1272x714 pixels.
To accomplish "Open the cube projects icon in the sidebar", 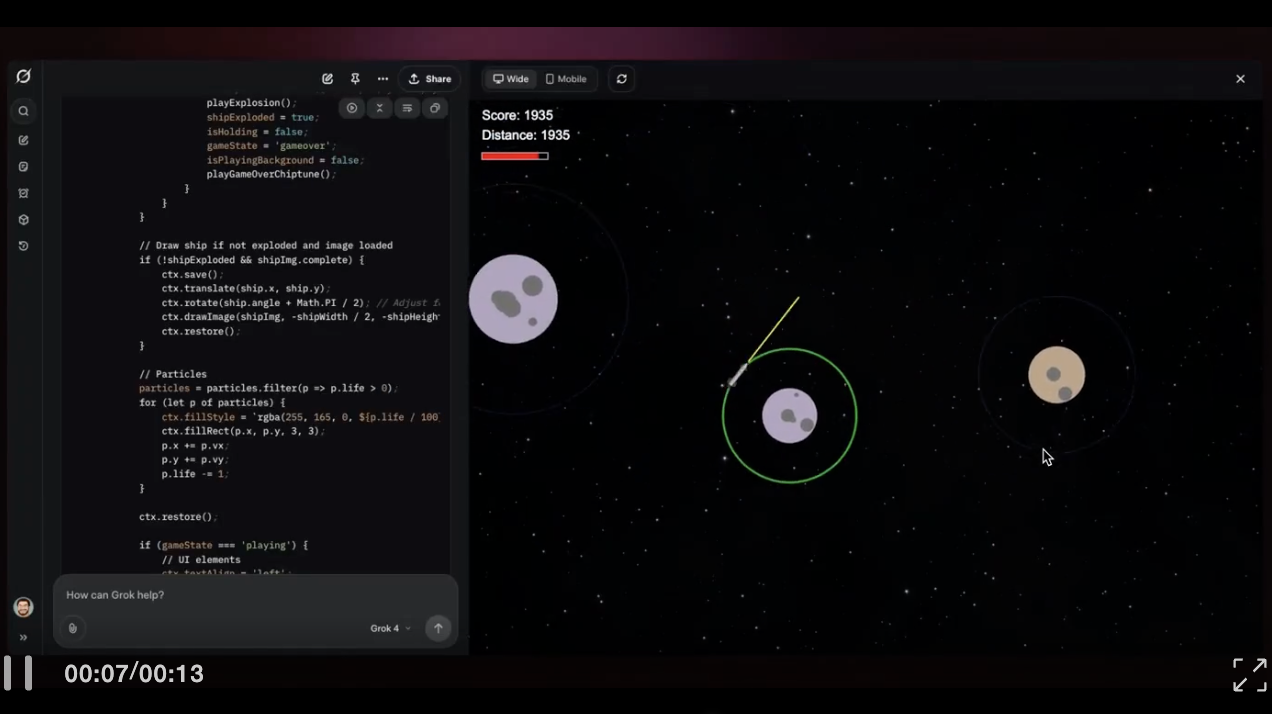I will pyautogui.click(x=24, y=219).
